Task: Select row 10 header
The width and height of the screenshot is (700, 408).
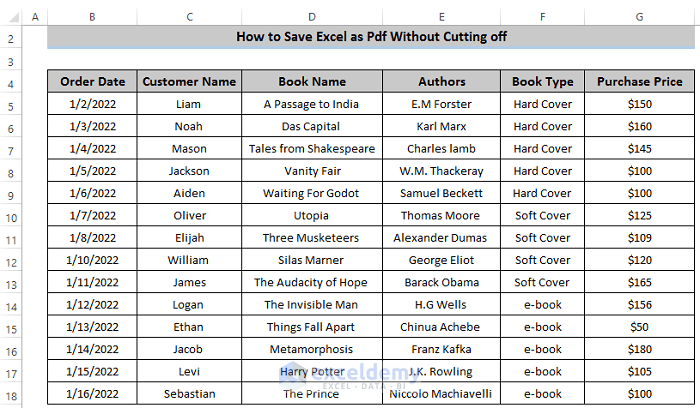Action: coord(10,217)
